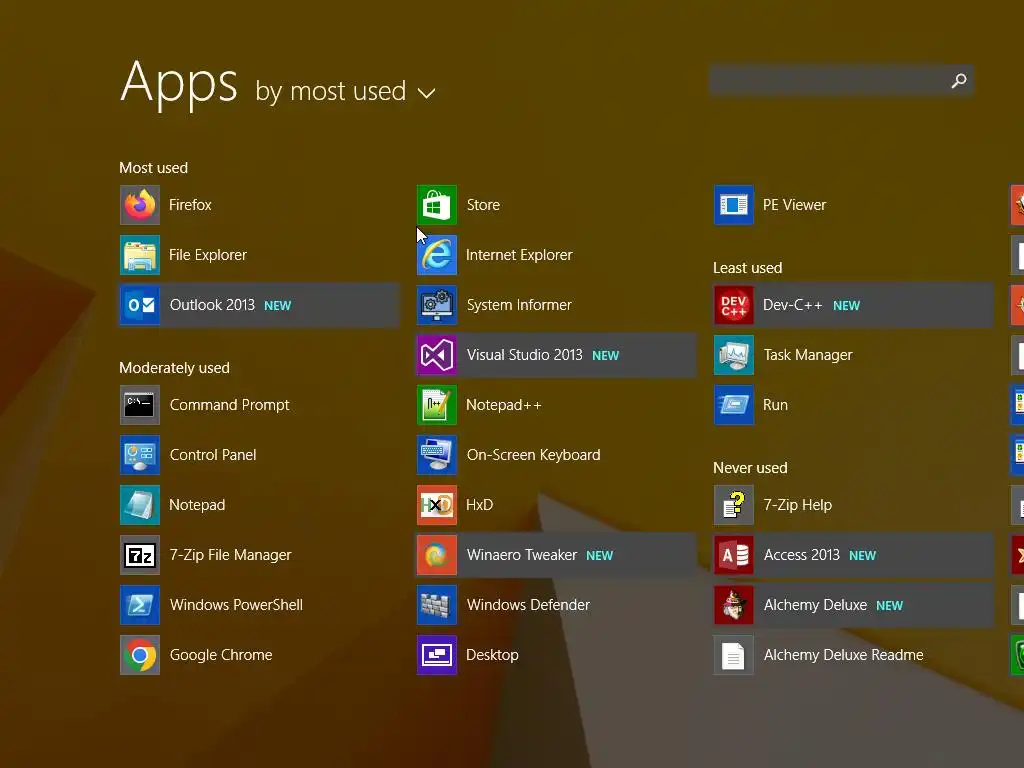Launch the Access 2013 icon
Image resolution: width=1024 pixels, height=768 pixels.
tap(734, 555)
